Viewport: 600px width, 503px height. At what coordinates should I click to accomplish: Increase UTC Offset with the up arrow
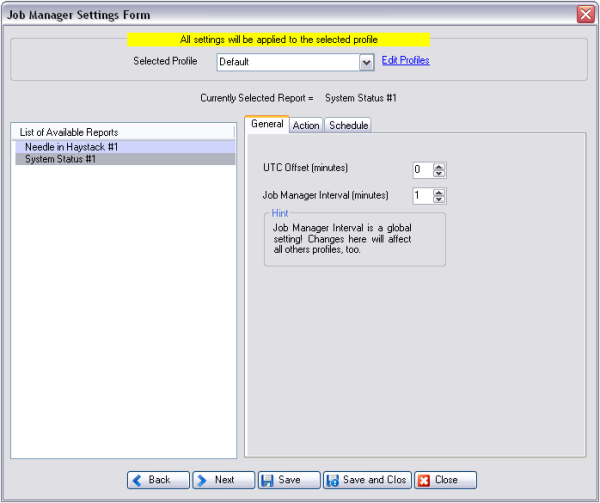[439, 166]
